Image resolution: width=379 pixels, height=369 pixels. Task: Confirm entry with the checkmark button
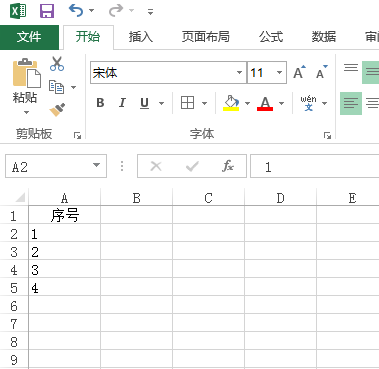[192, 166]
